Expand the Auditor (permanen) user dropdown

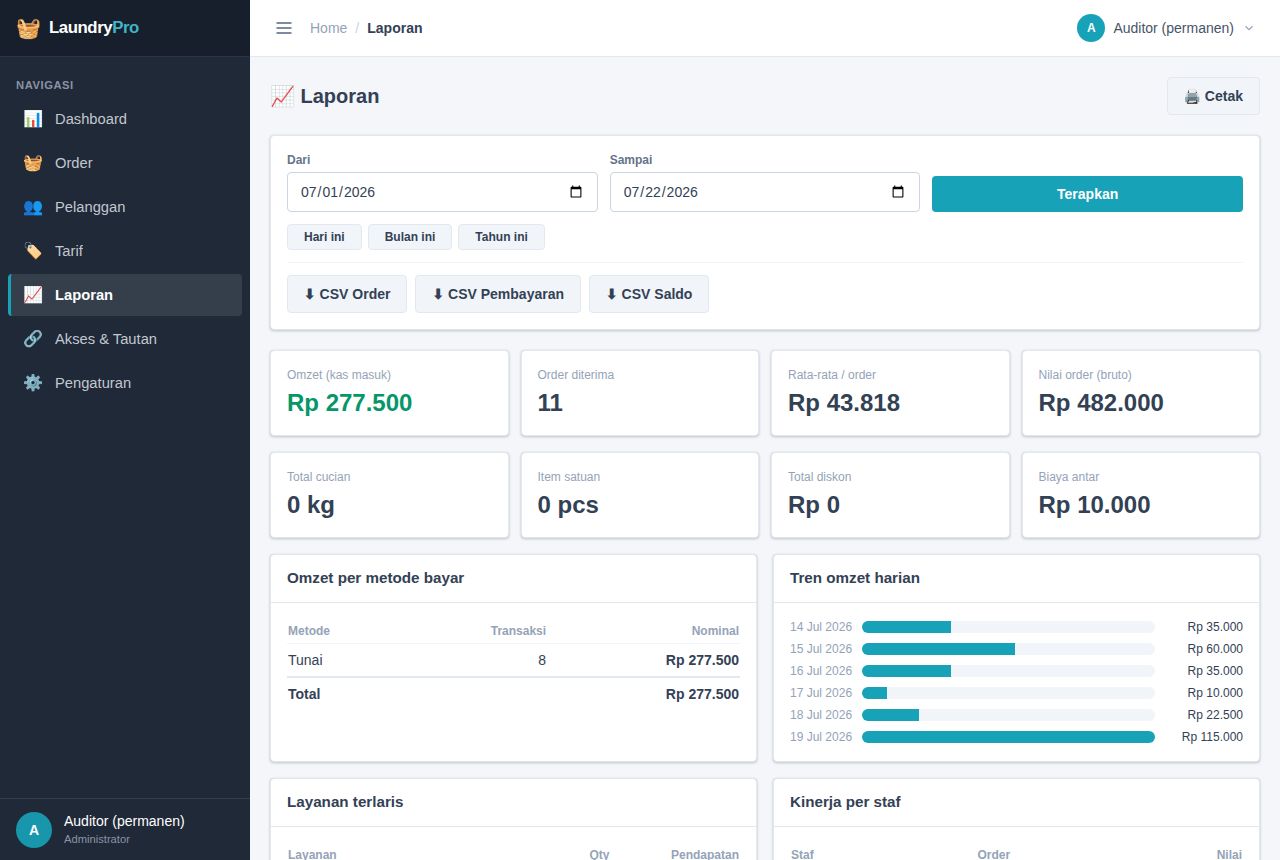(x=1165, y=28)
